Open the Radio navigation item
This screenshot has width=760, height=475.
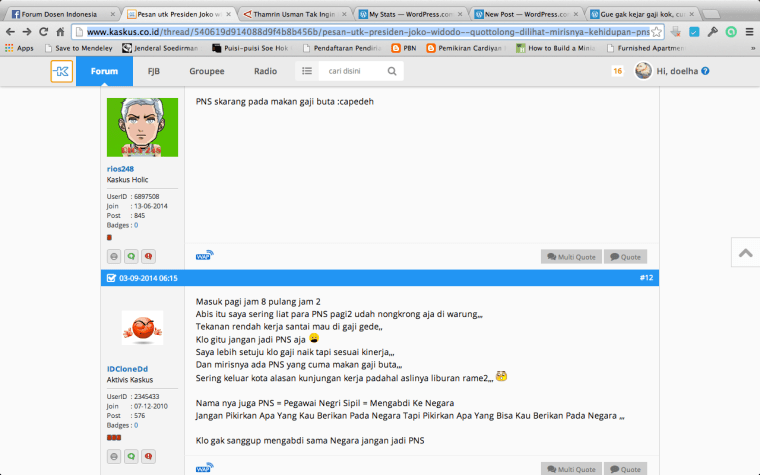click(266, 71)
